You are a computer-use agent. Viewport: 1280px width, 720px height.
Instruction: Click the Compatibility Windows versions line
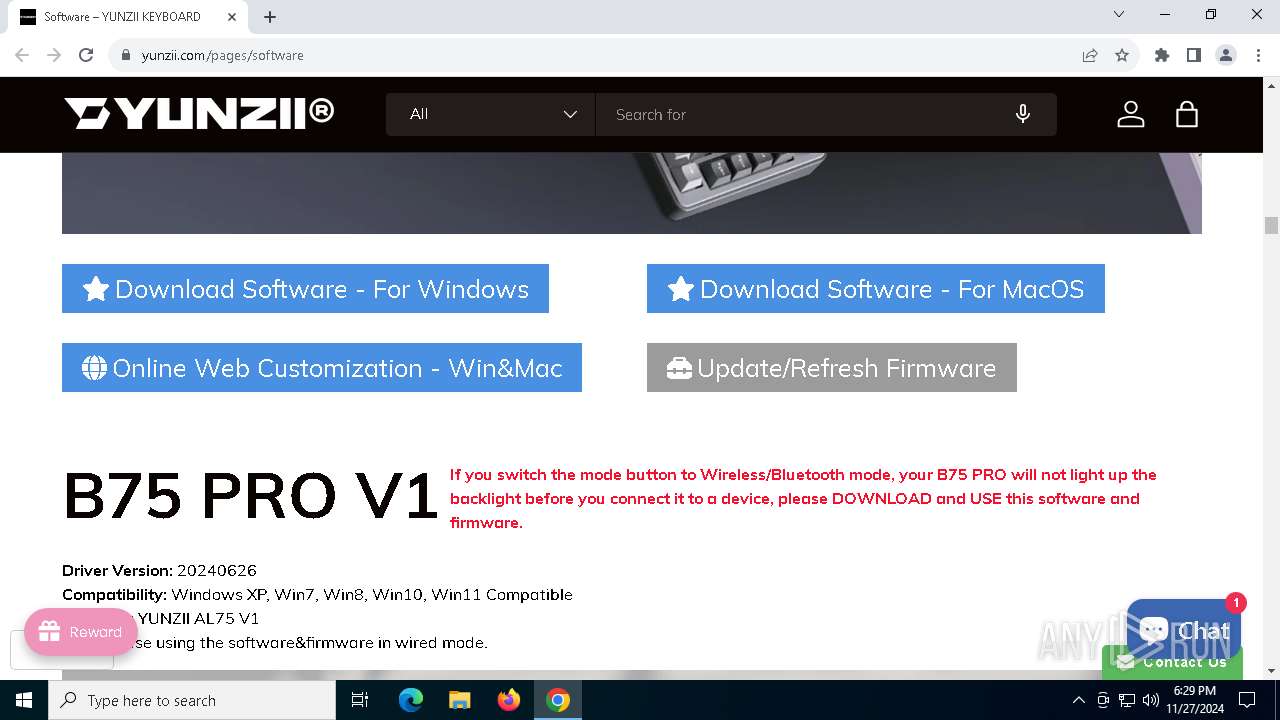point(317,594)
